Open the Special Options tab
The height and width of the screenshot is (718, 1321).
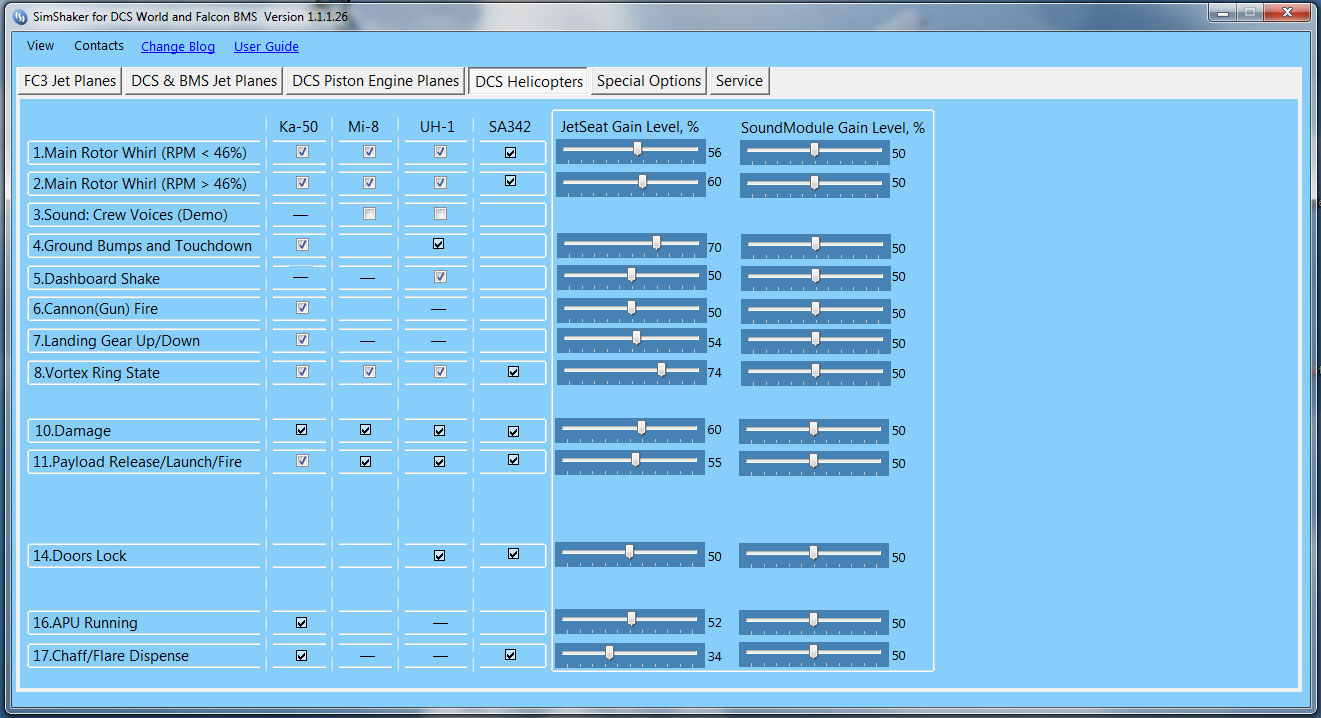tap(648, 81)
